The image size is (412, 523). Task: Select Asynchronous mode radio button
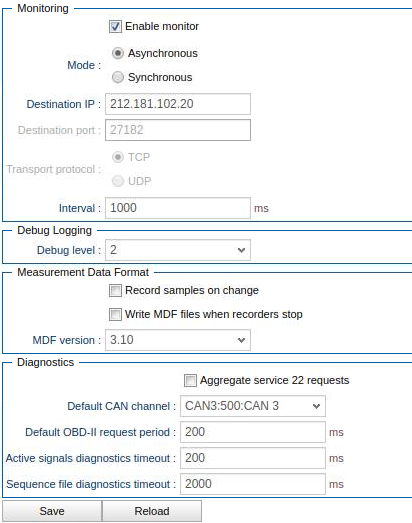coord(118,53)
